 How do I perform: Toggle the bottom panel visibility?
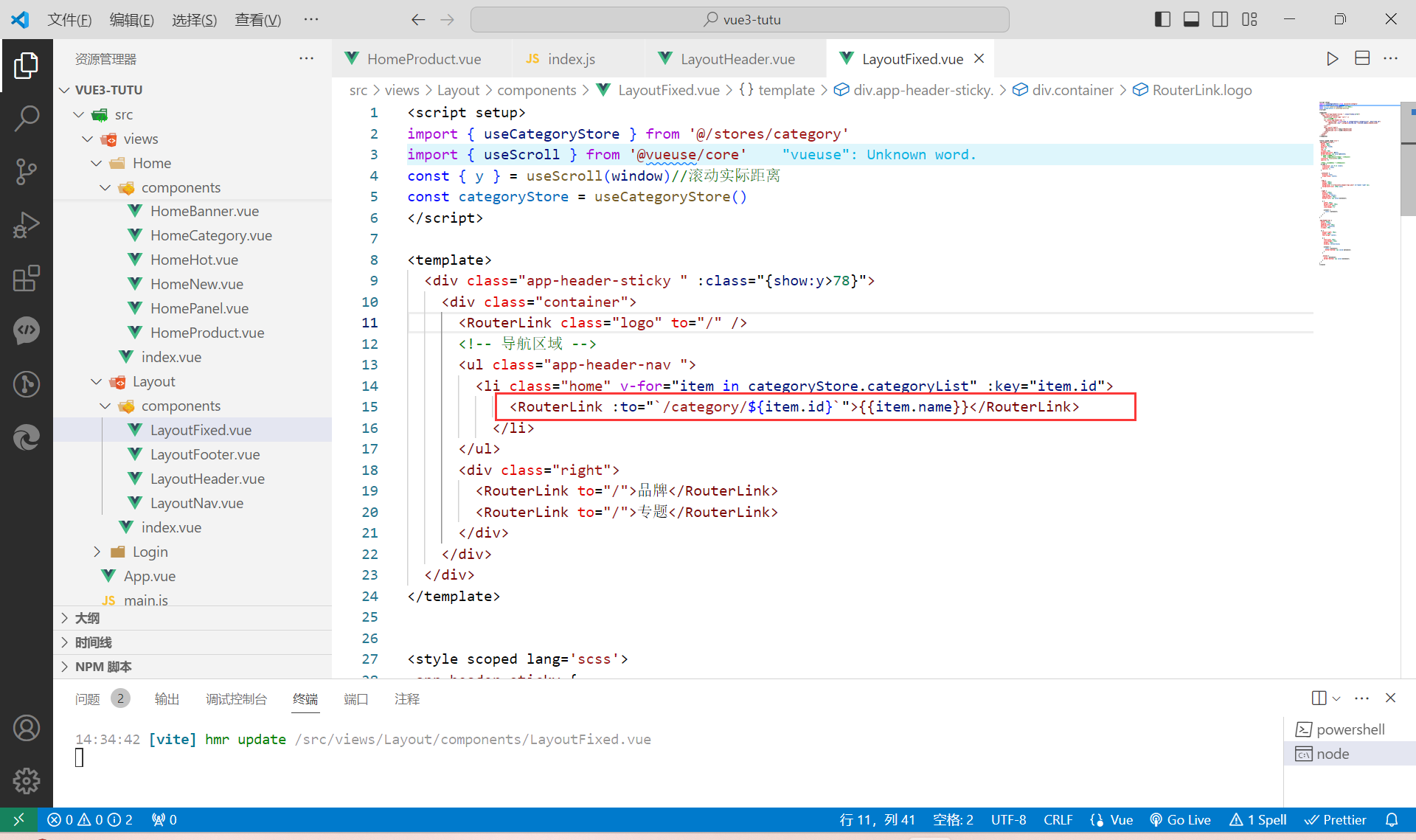(x=1191, y=19)
